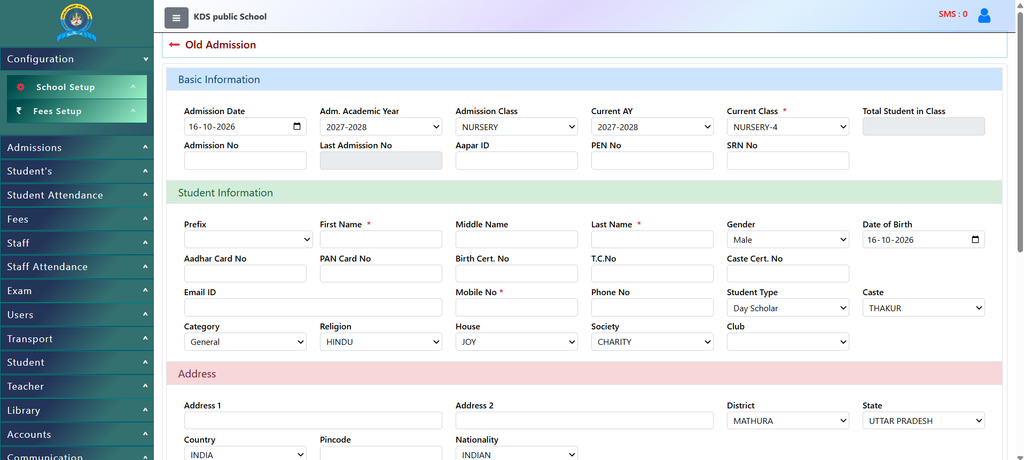Open the Exam sidebar menu

click(x=76, y=291)
